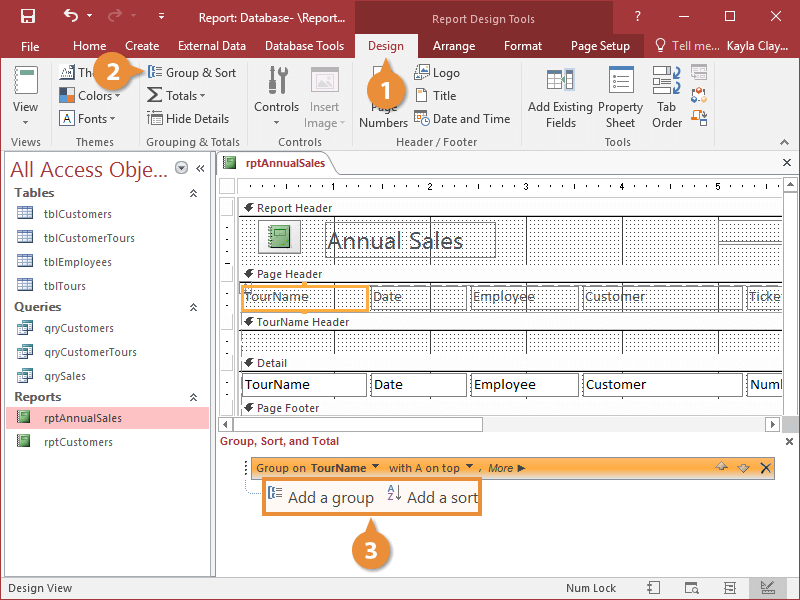
Task: Select the Customer field in Detail section
Action: pyautogui.click(x=662, y=385)
